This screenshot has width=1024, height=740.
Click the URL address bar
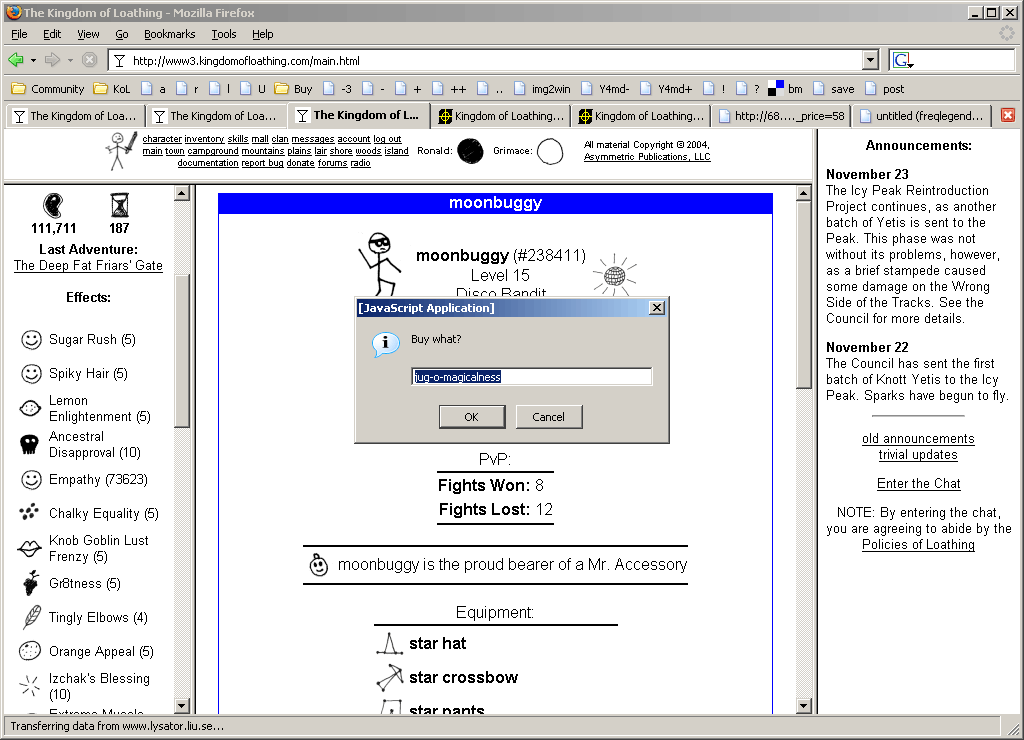pyautogui.click(x=486, y=61)
